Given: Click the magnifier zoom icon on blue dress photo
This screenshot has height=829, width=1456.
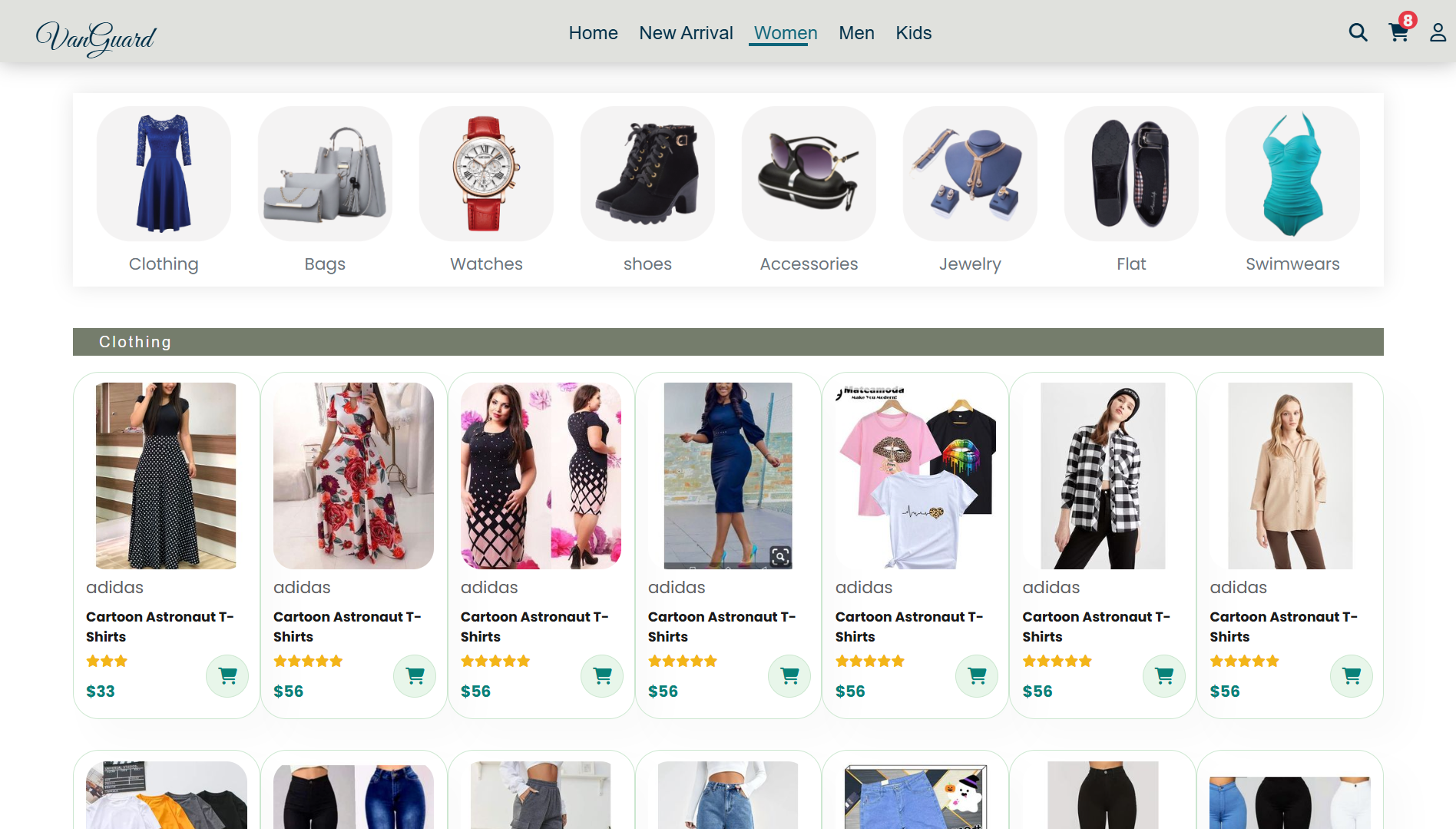Looking at the screenshot, I should click(x=781, y=557).
